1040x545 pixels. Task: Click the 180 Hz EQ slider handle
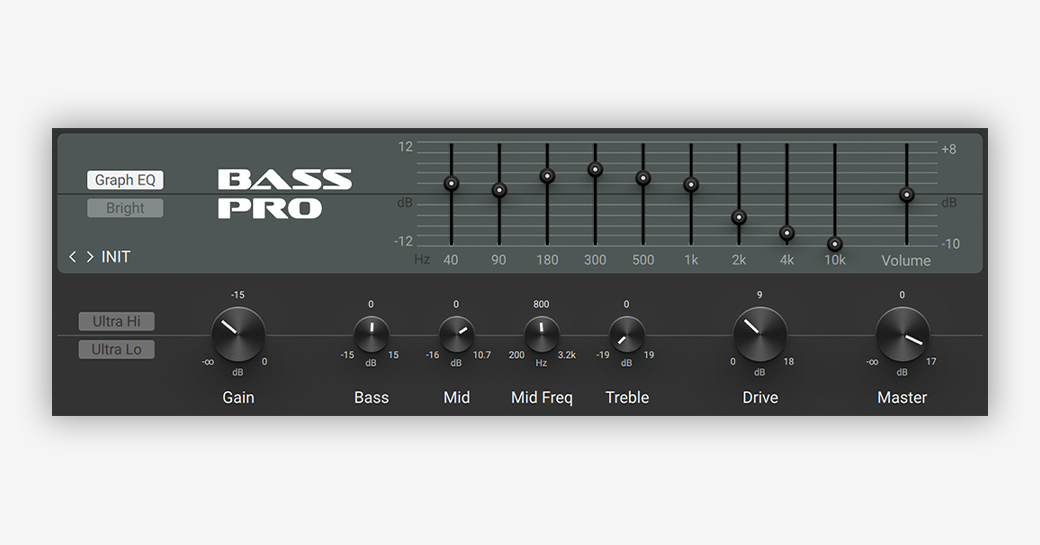[547, 176]
